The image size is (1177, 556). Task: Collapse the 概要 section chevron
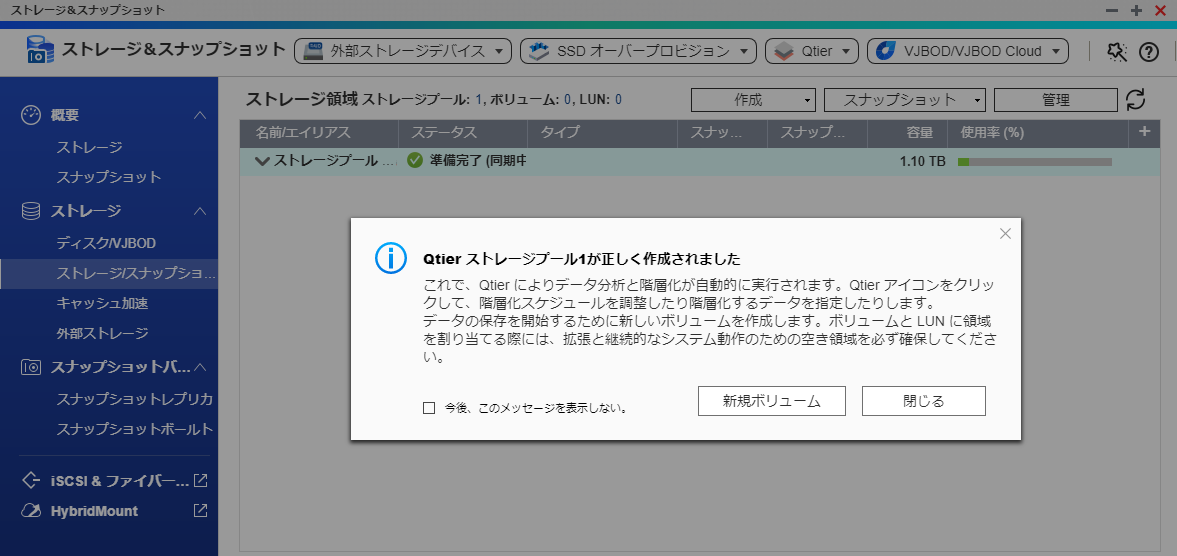[200, 115]
